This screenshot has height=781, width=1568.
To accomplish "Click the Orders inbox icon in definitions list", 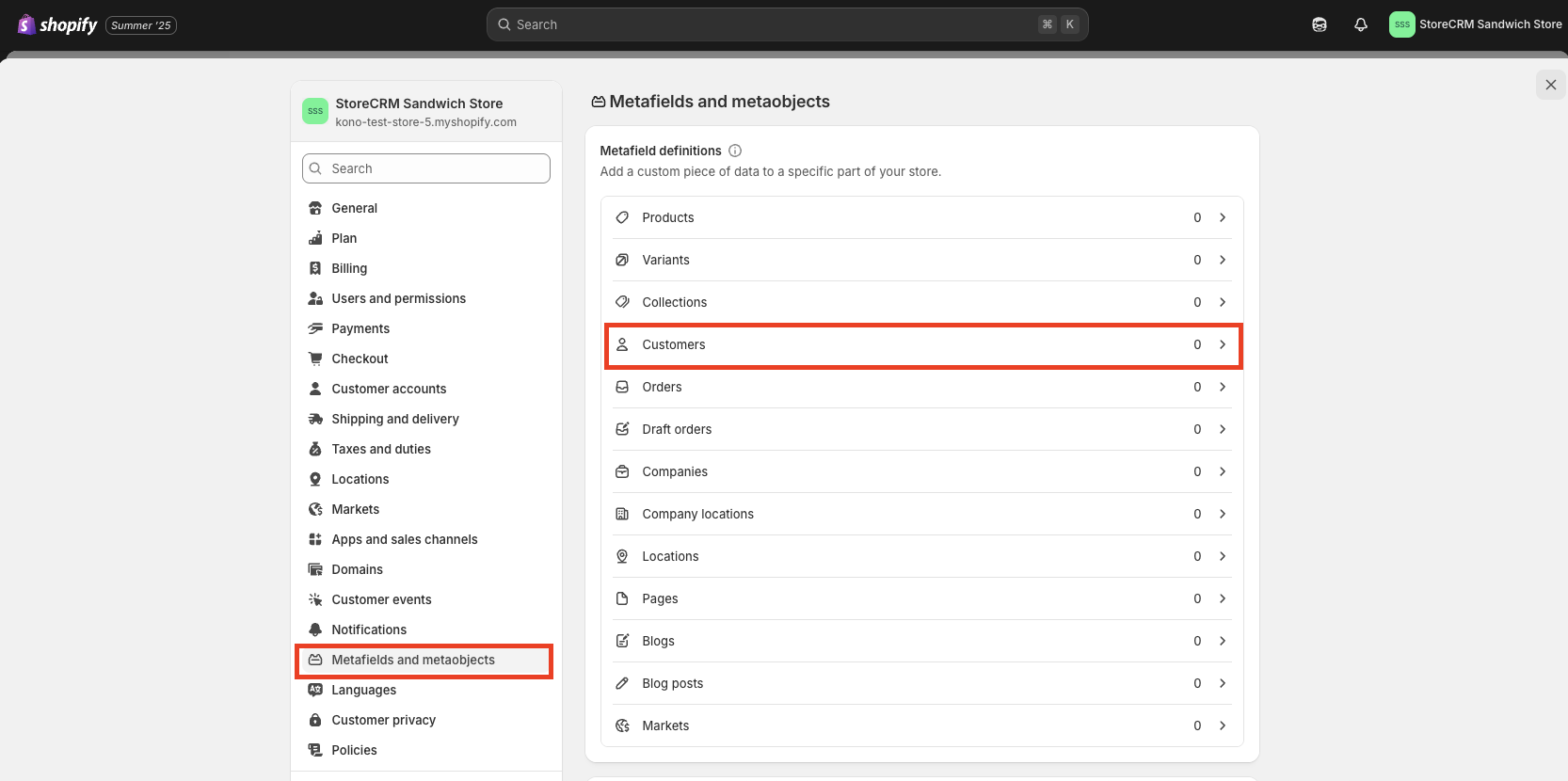I will tap(622, 387).
